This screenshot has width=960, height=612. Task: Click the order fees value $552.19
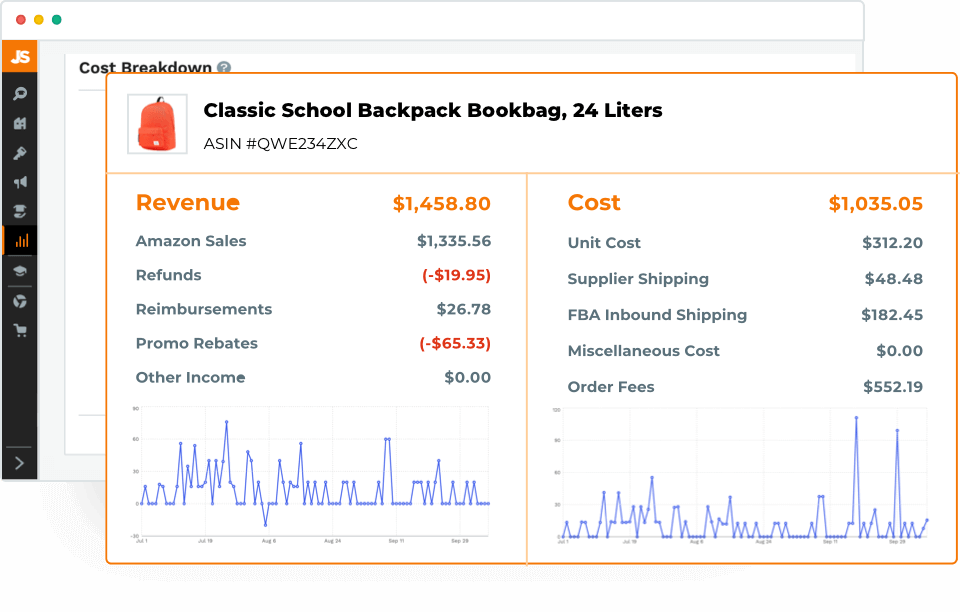coord(893,387)
